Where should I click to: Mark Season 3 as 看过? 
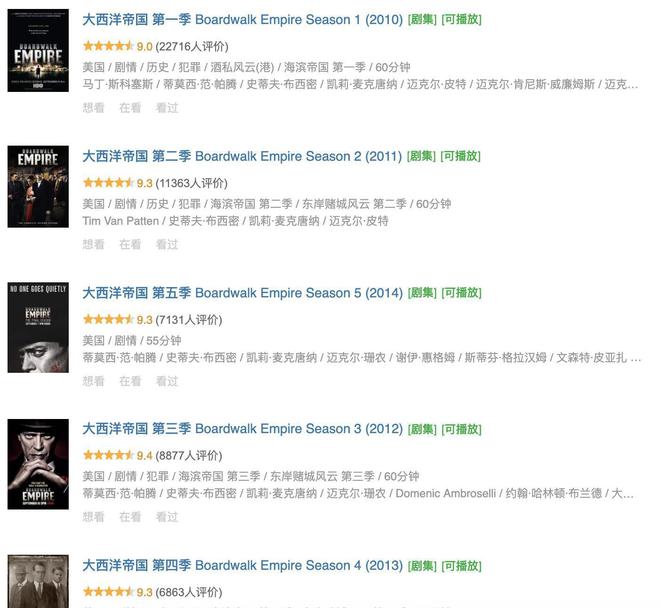pos(167,517)
